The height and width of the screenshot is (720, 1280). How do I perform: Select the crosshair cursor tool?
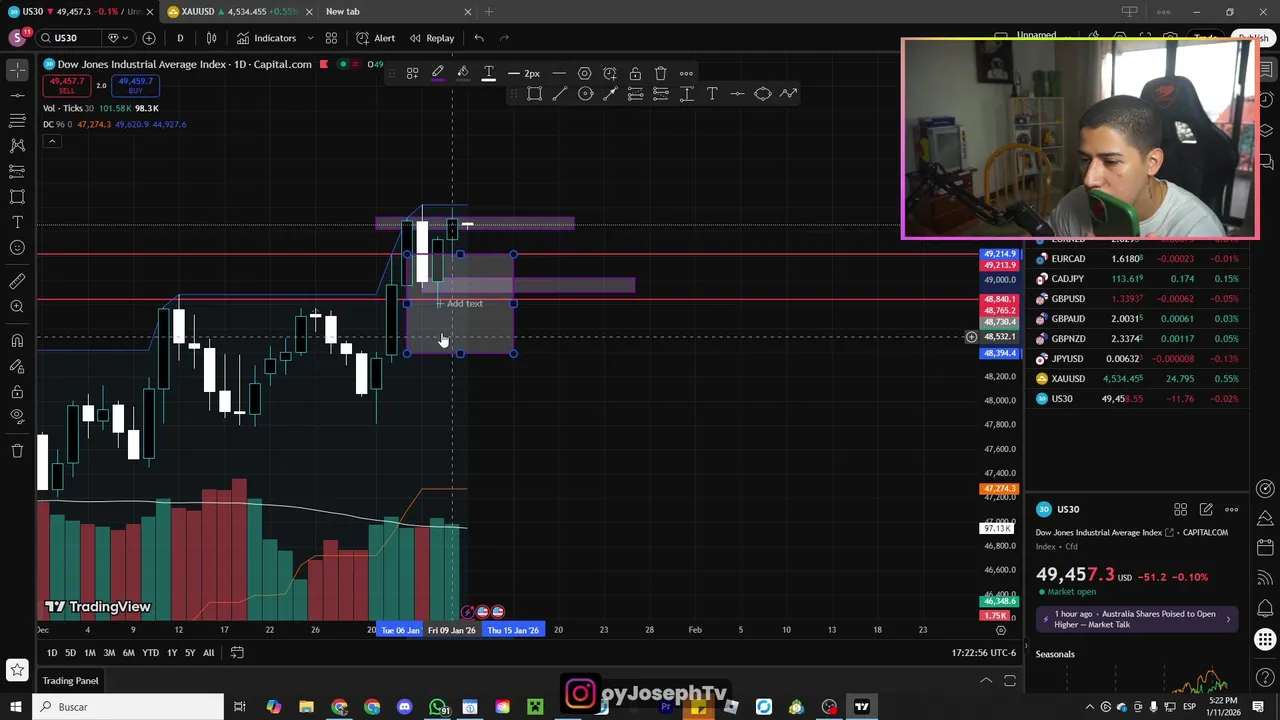[17, 70]
